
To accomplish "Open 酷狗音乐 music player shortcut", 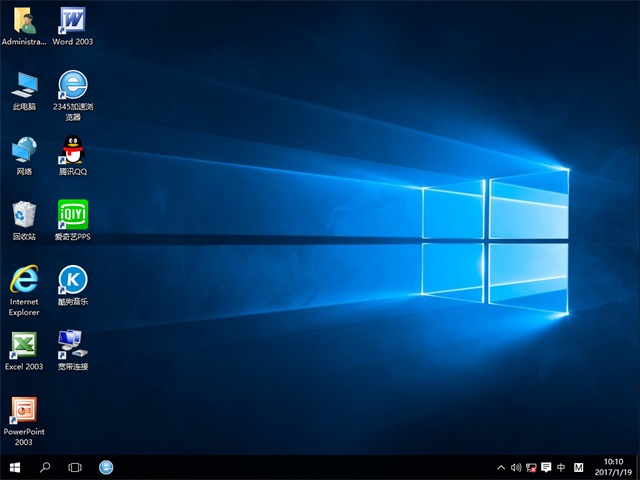I will 73,279.
